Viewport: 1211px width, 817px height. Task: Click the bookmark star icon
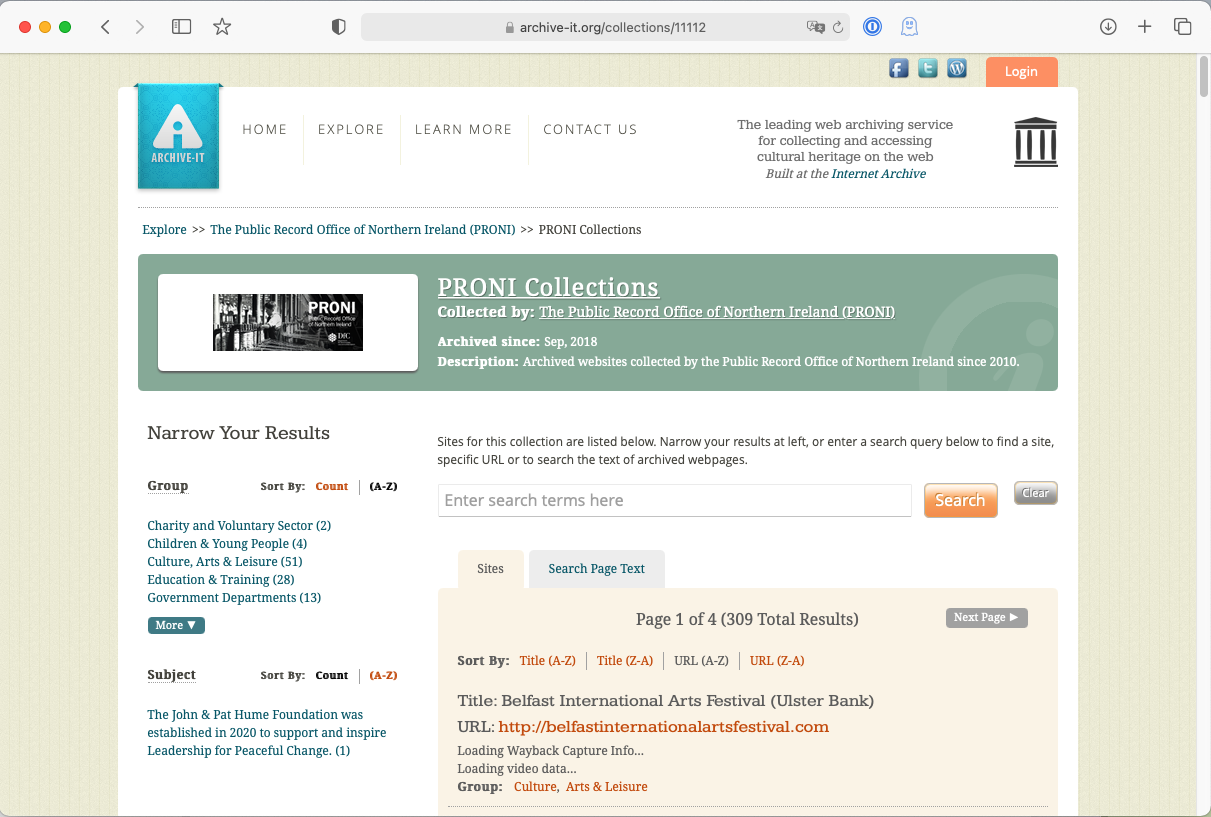click(x=222, y=27)
